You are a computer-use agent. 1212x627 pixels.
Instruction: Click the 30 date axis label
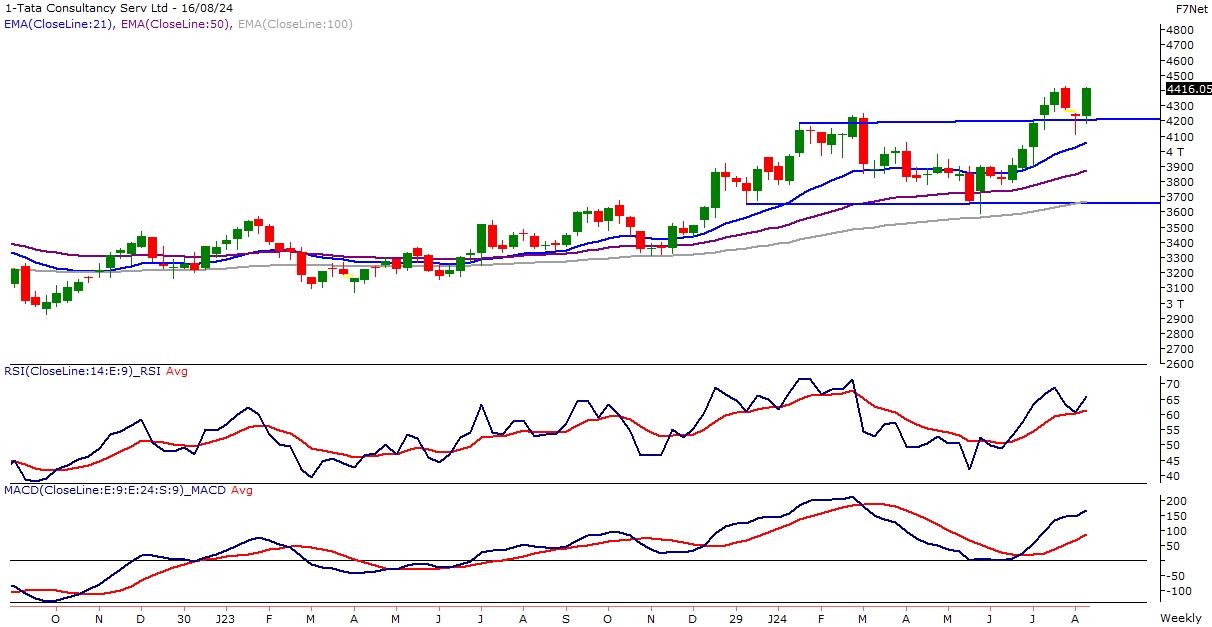coord(182,619)
